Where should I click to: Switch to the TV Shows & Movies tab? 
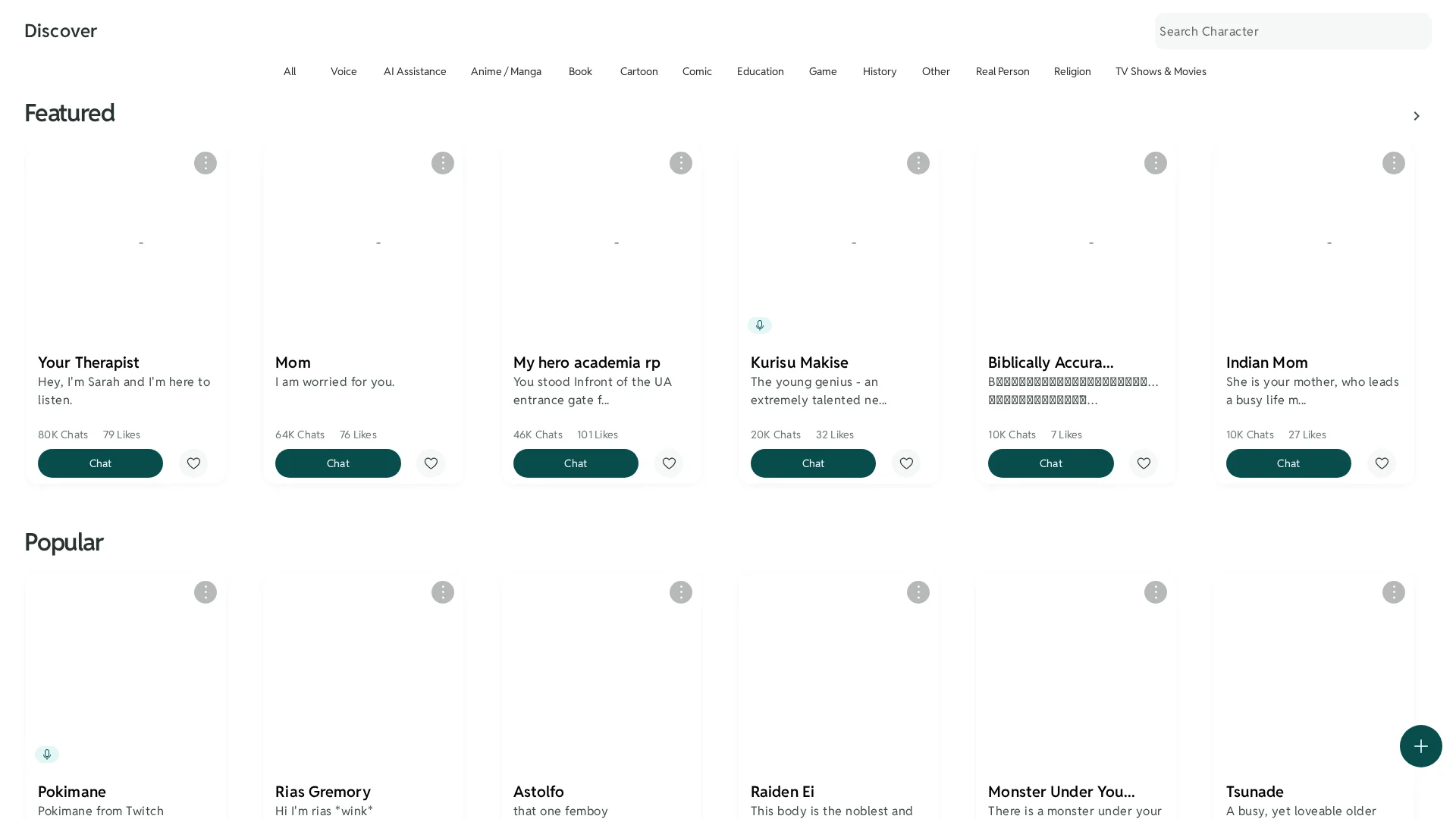click(x=1160, y=71)
